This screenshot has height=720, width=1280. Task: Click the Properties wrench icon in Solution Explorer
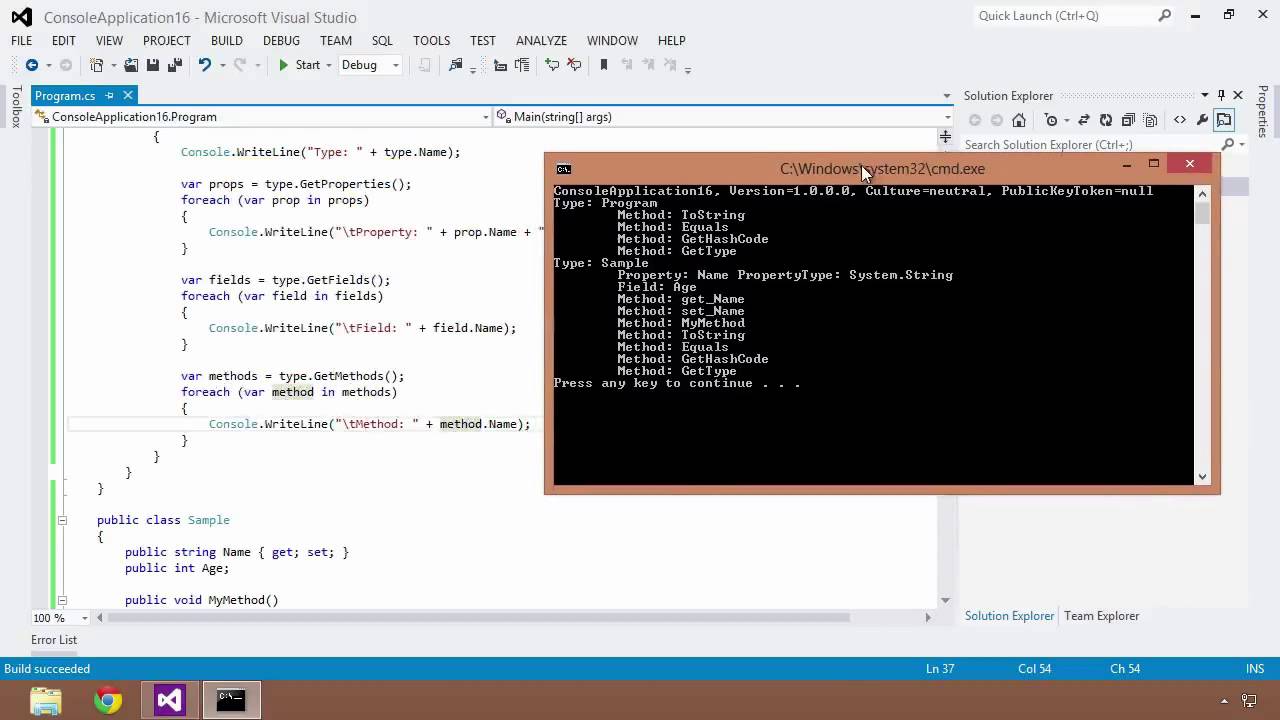pyautogui.click(x=1202, y=120)
